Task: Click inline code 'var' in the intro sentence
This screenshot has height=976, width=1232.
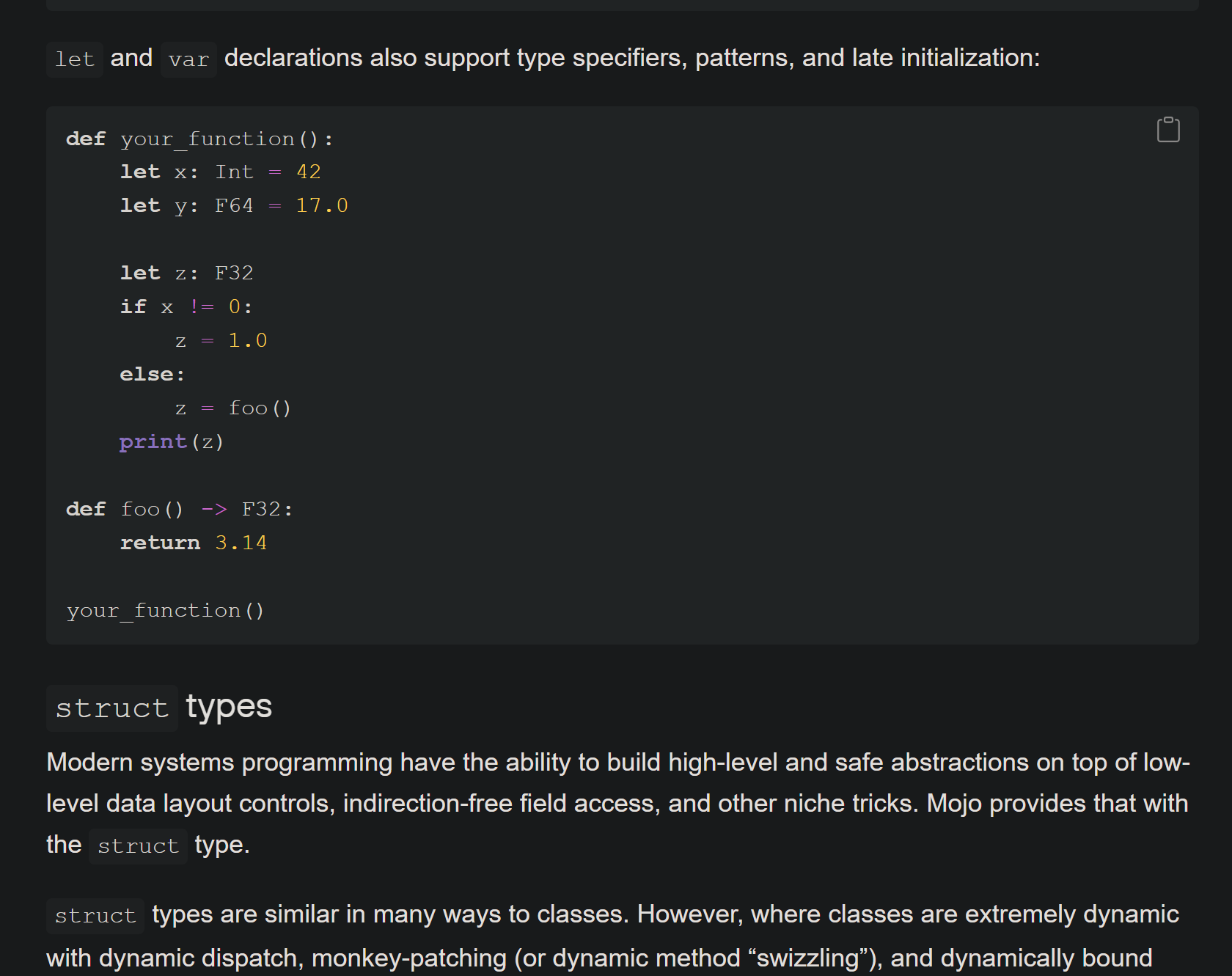Action: 188,59
